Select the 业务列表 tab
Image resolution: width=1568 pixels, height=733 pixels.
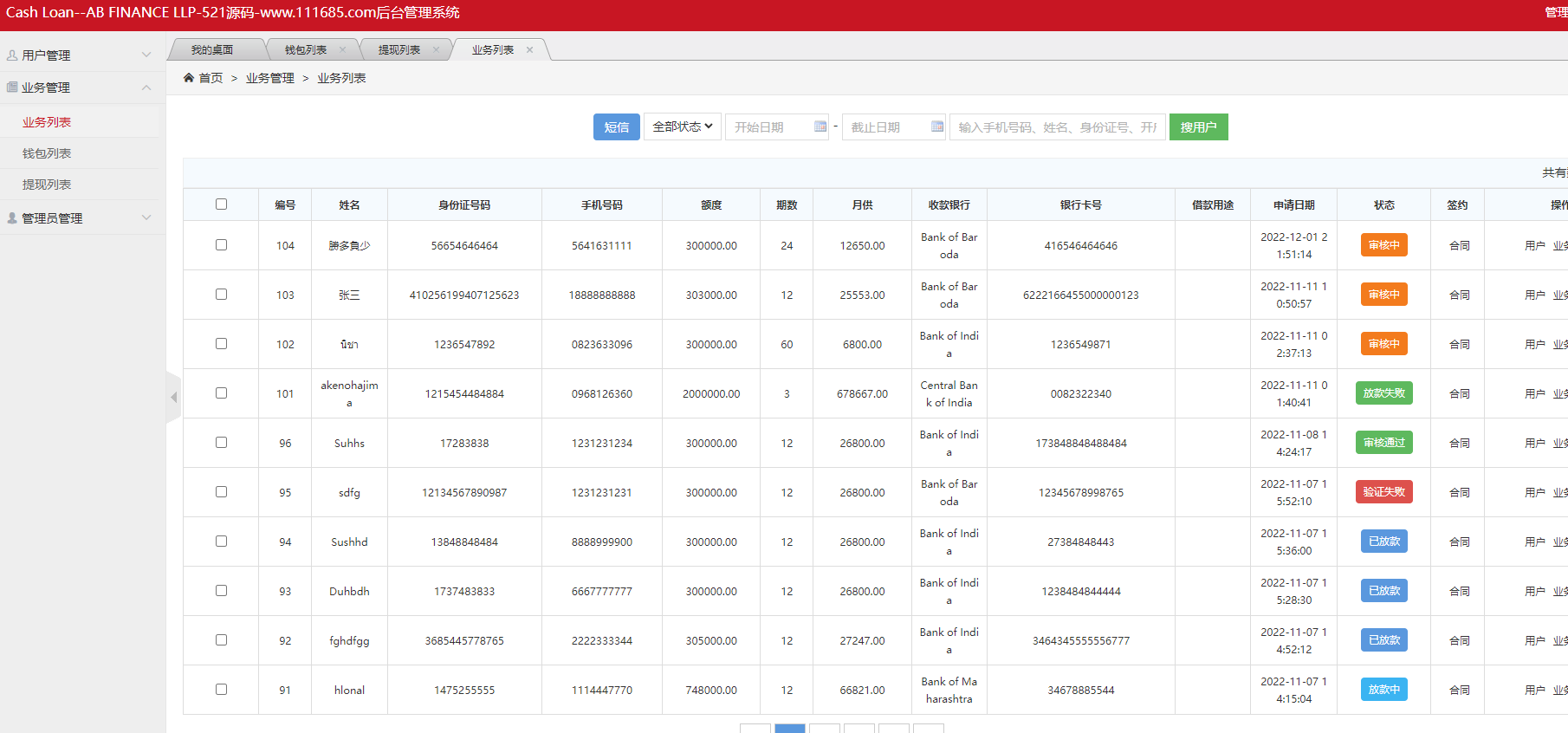(x=493, y=50)
